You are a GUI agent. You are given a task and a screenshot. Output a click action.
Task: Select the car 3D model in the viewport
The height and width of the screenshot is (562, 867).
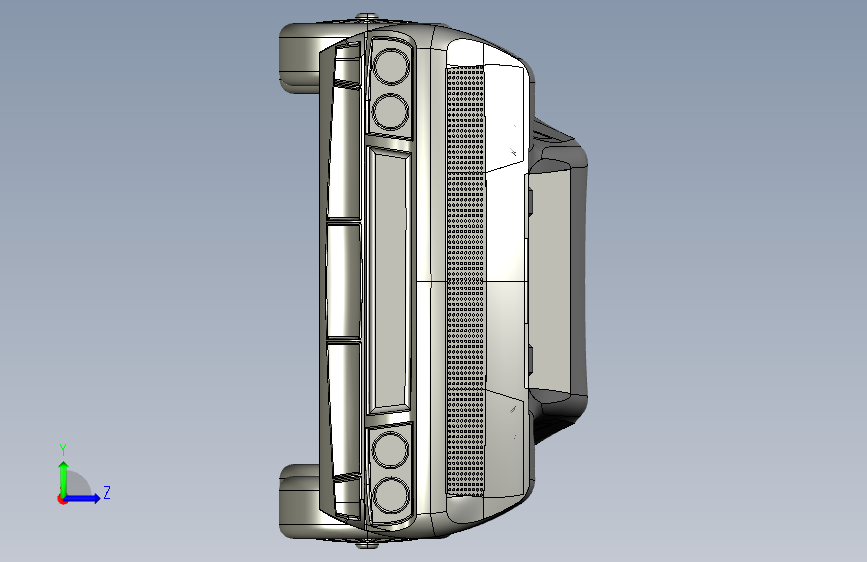point(433,280)
